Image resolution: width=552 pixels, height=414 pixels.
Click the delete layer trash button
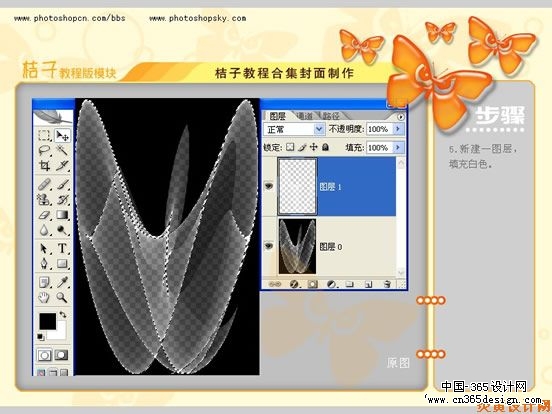pyautogui.click(x=387, y=284)
